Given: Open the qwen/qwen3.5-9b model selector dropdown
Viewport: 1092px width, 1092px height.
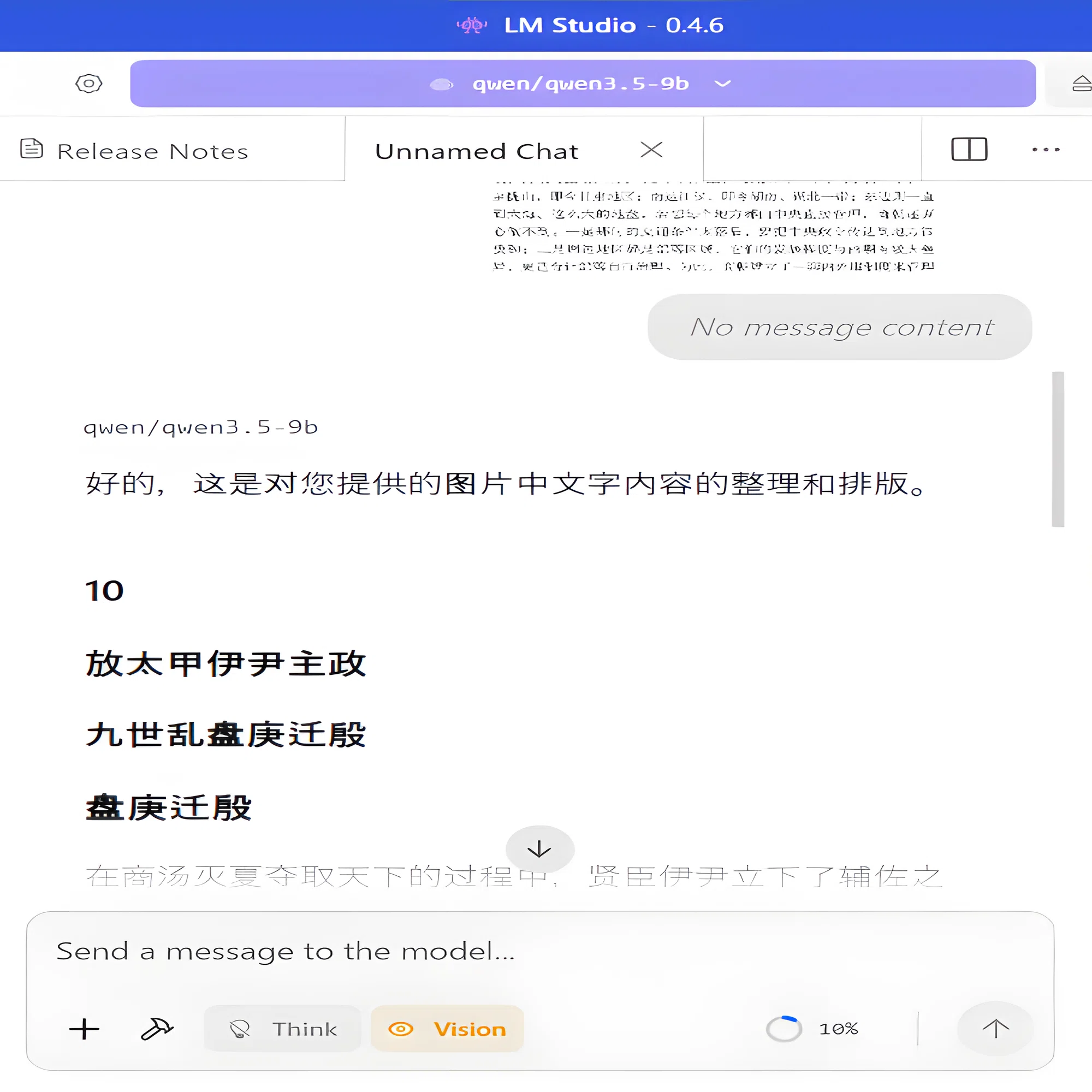Looking at the screenshot, I should coord(583,84).
